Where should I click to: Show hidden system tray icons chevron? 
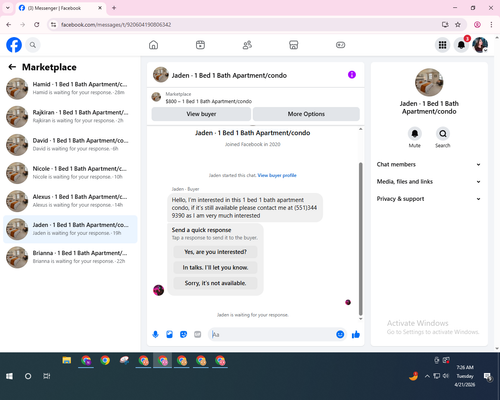[x=427, y=376]
